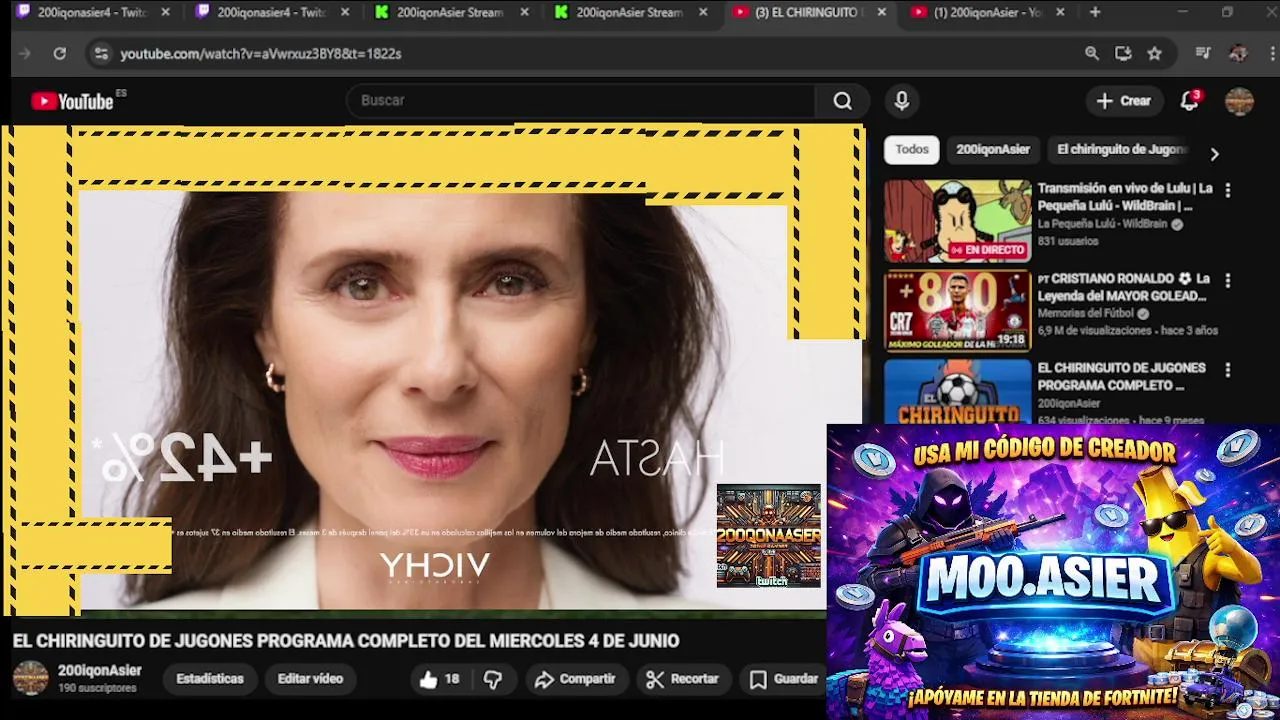Click EL CHIRINGUITO DE JUGONES PROGRAMA COMPLETO sidebar title

(x=1121, y=377)
